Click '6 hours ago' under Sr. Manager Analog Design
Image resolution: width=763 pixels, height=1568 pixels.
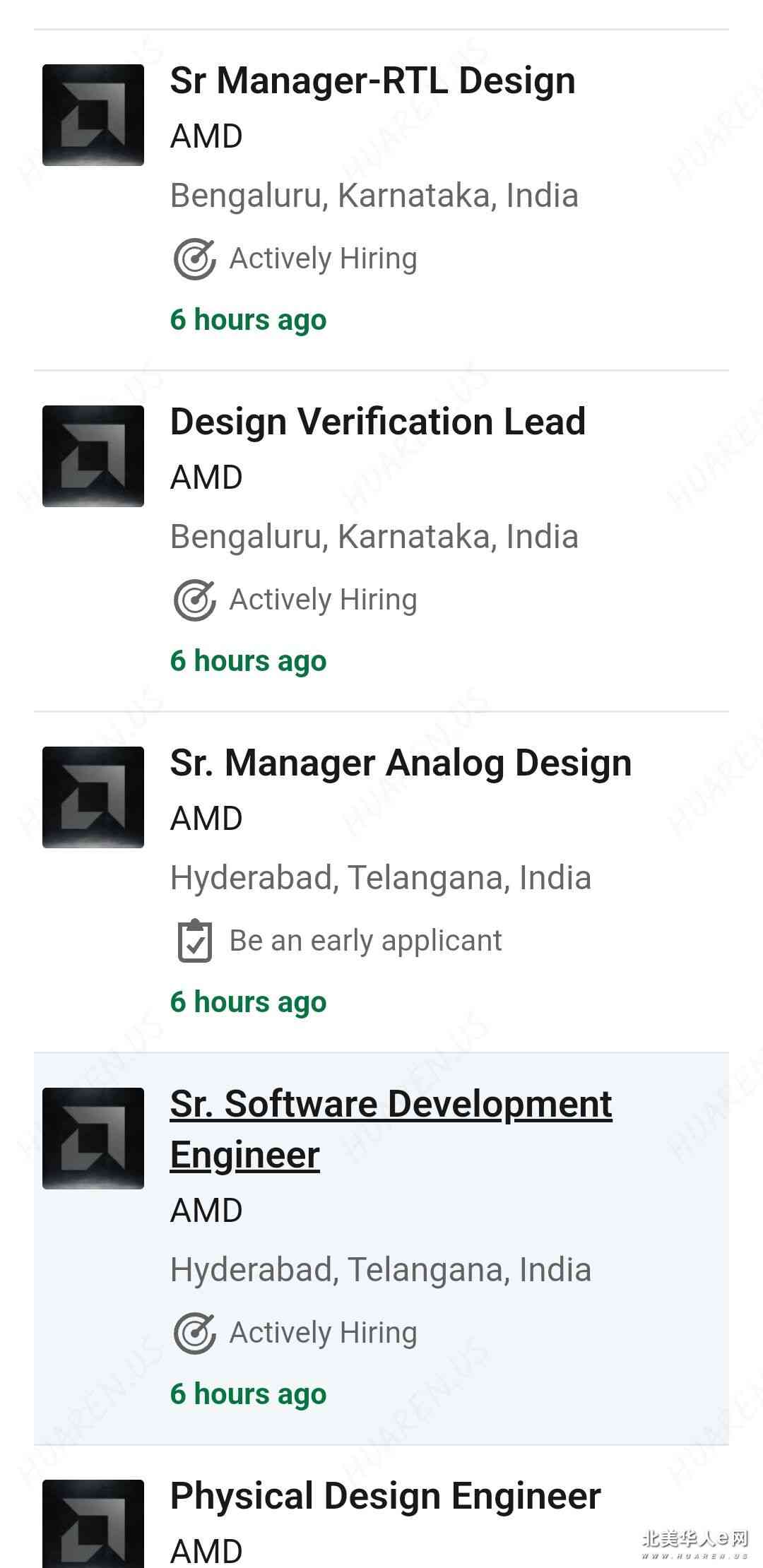point(249,1002)
